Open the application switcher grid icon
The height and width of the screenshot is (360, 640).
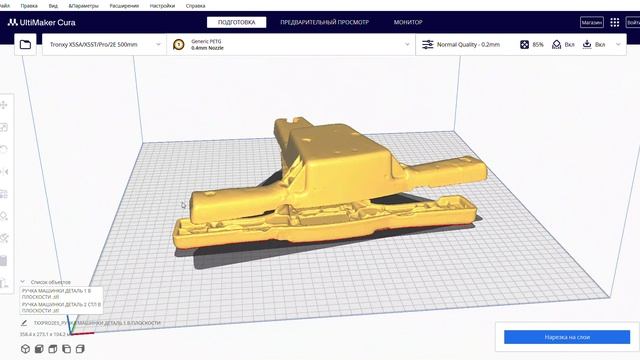coord(615,22)
